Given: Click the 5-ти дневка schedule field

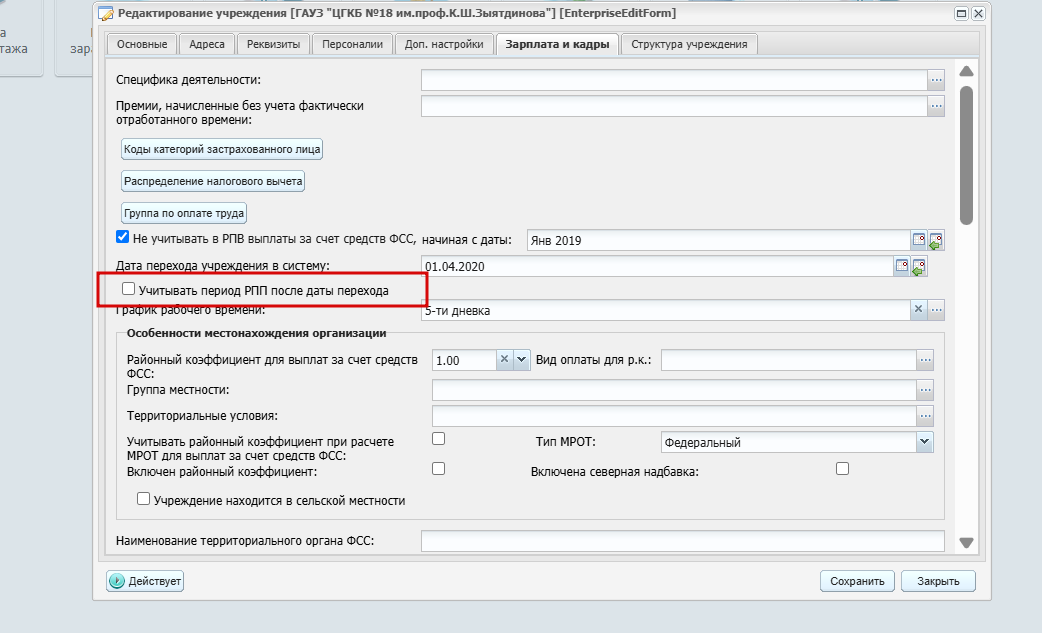Looking at the screenshot, I should pyautogui.click(x=666, y=310).
